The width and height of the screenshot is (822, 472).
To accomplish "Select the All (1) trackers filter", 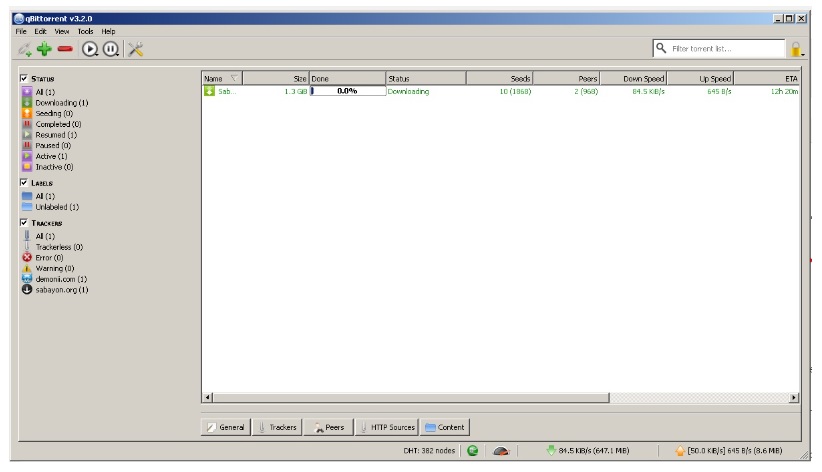I will coord(45,236).
